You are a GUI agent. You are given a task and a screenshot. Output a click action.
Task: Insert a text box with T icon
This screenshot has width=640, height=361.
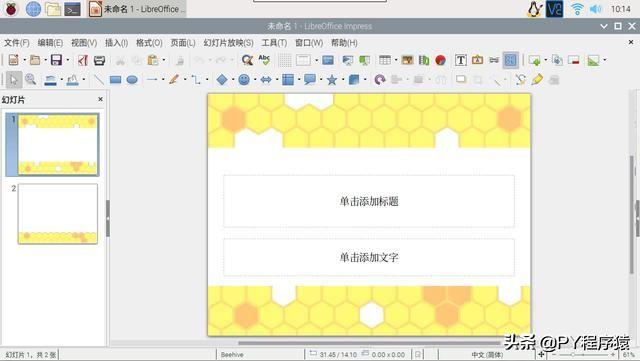[461, 60]
